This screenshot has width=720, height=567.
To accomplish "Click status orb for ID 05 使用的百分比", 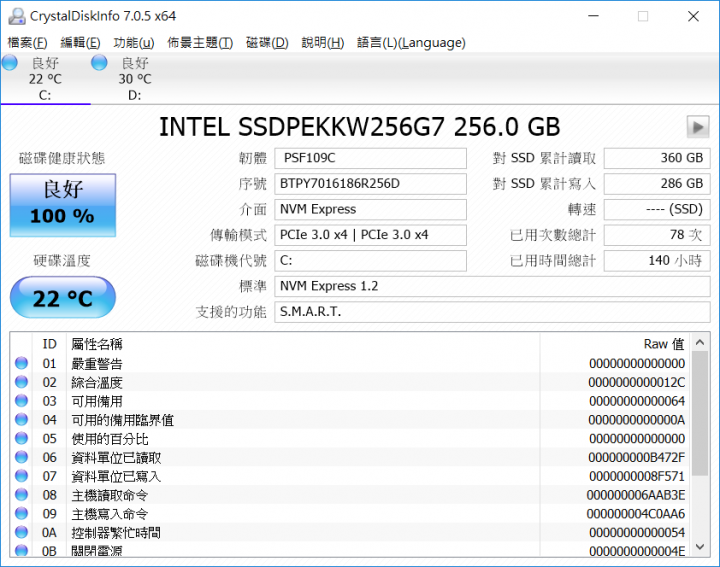I will [21, 438].
